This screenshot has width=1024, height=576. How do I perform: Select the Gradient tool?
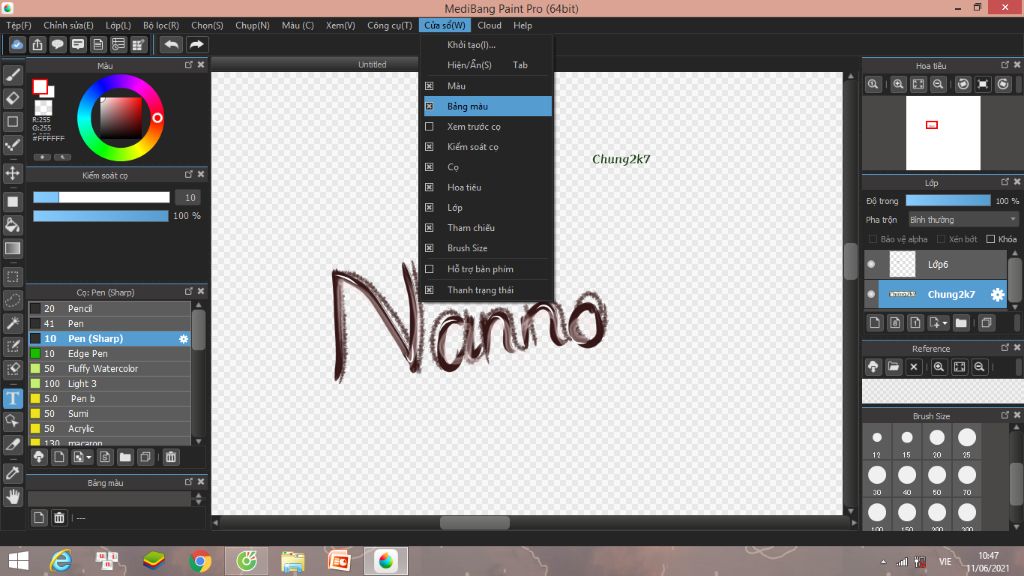point(12,249)
